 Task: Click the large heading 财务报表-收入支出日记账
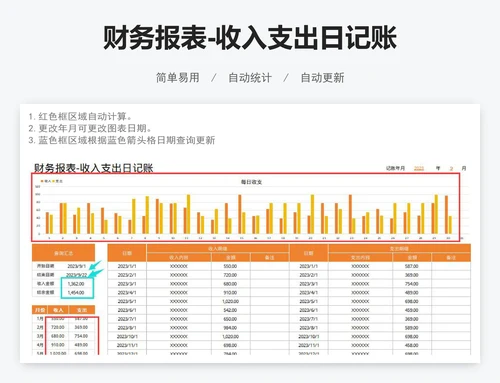coord(250,38)
